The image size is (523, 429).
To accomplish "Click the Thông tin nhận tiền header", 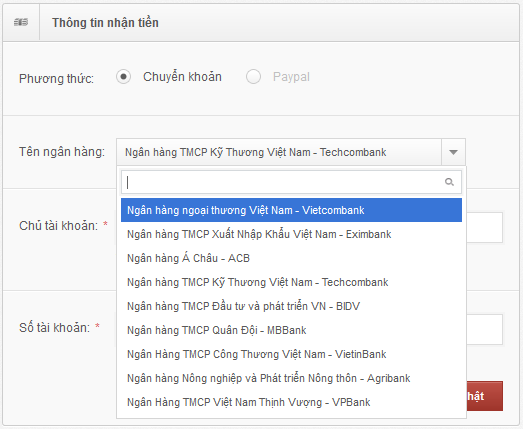I will 105,23.
